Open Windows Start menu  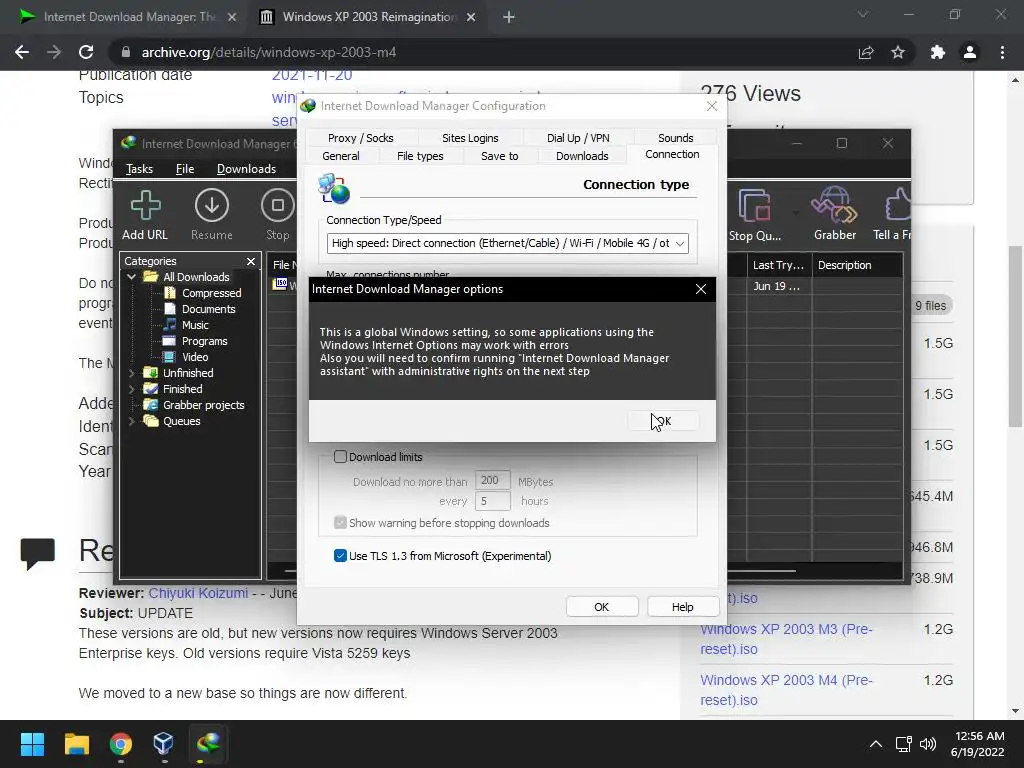(32, 744)
